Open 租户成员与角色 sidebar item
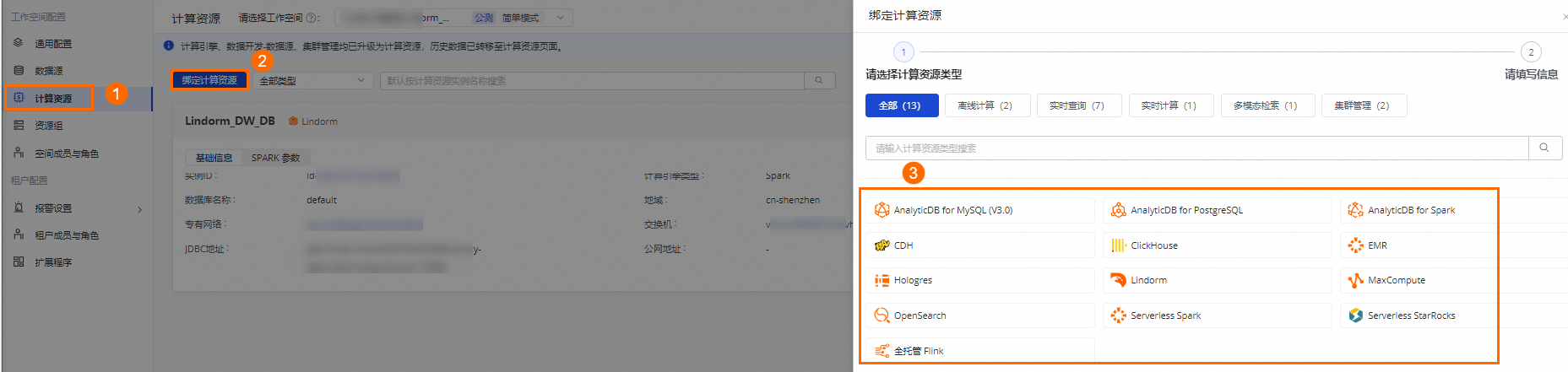Viewport: 1568px width, 372px height. (x=67, y=235)
